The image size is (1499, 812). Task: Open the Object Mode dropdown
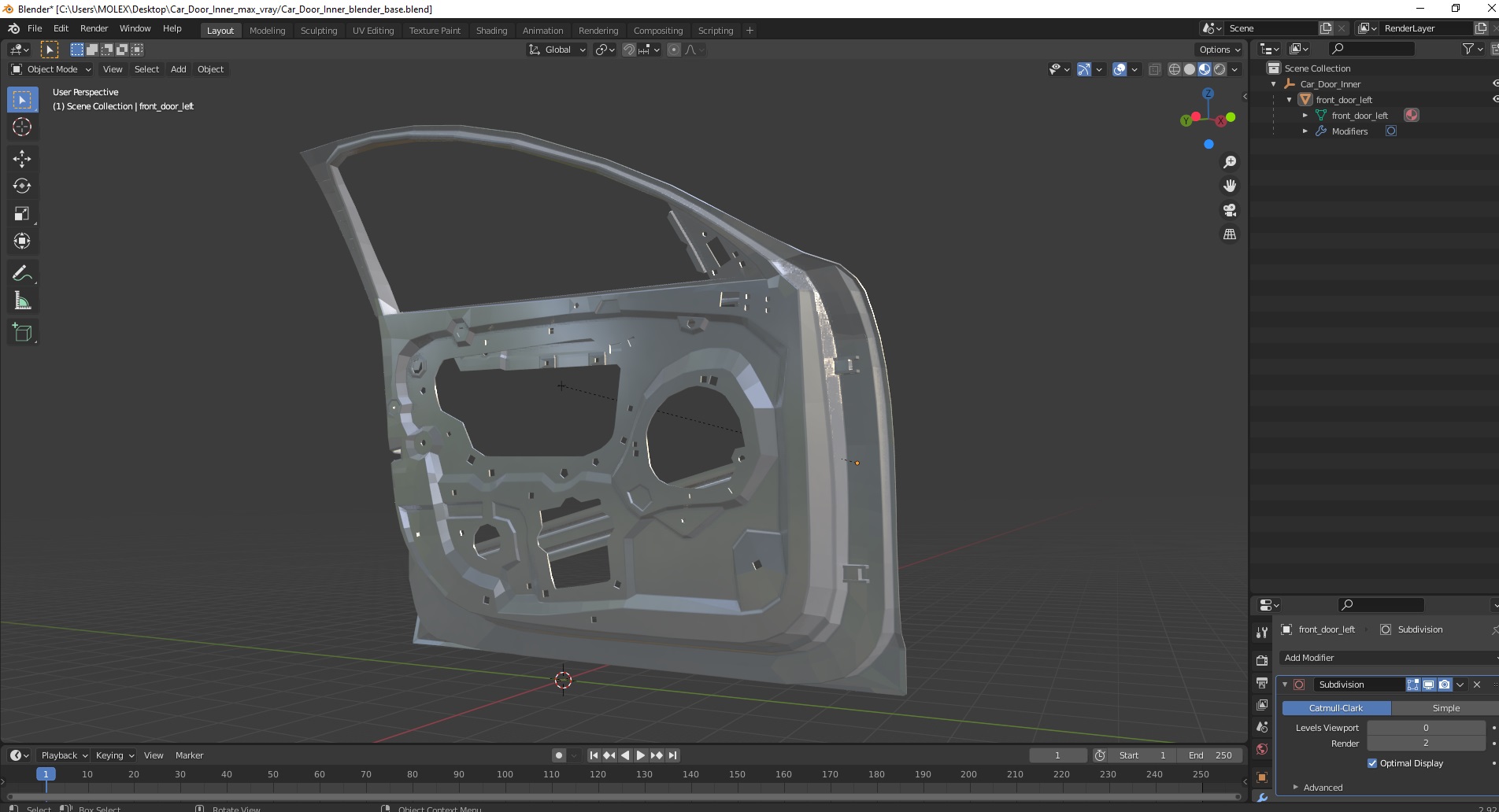[51, 69]
